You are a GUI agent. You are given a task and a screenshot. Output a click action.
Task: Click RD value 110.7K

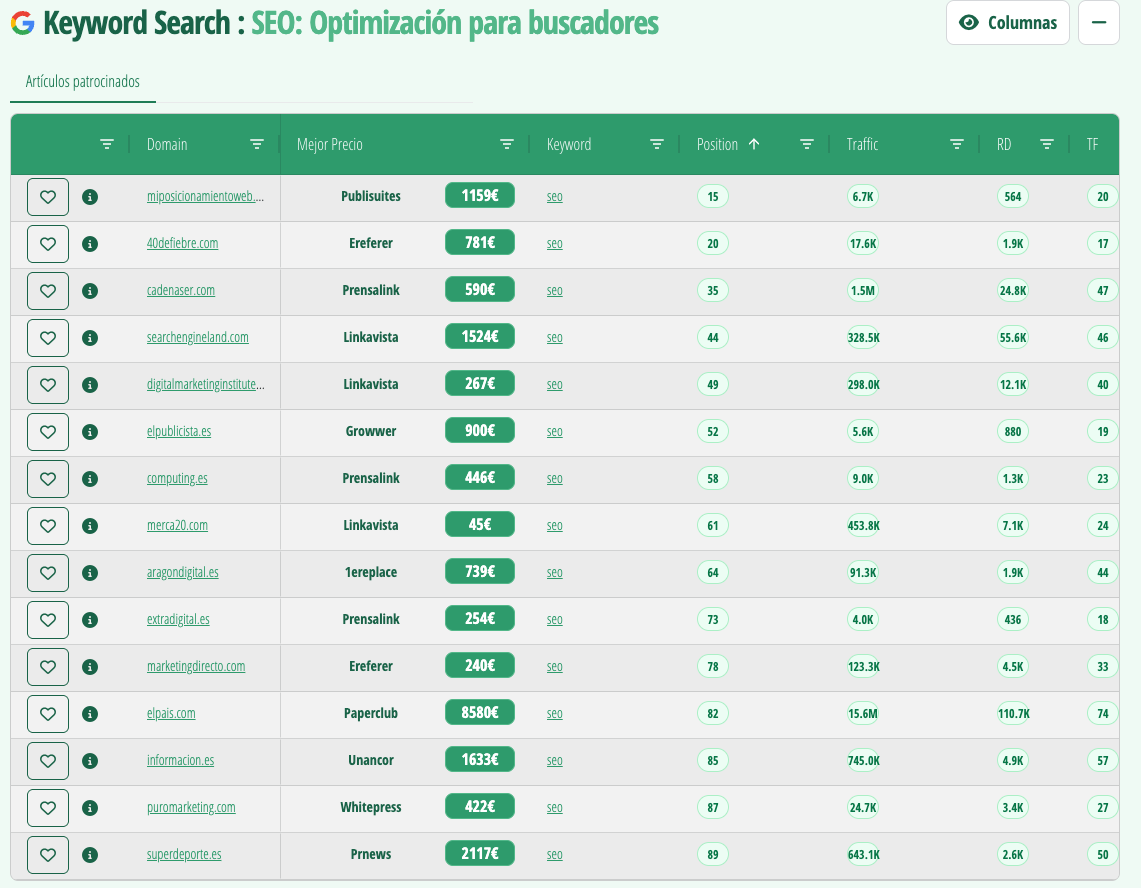(1014, 713)
